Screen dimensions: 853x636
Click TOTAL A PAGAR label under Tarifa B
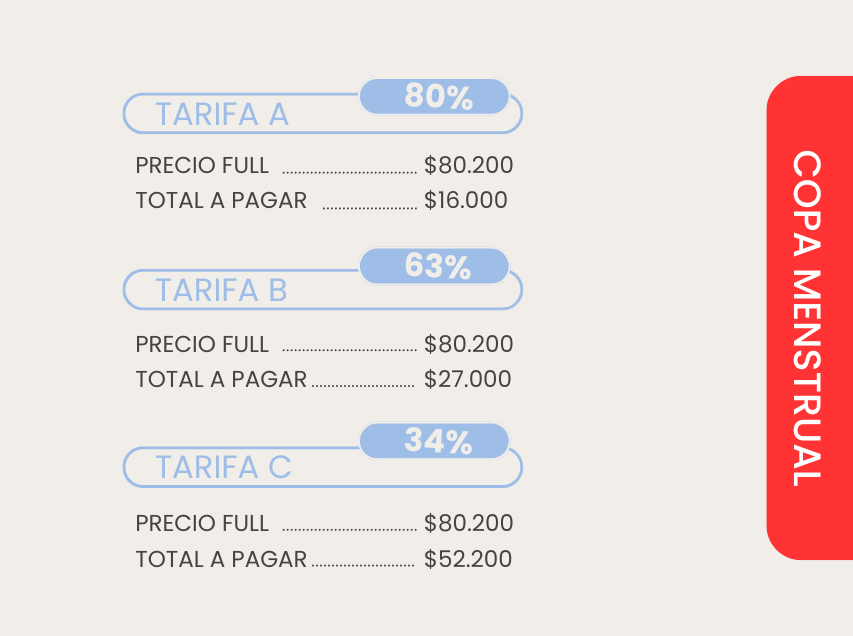(x=221, y=379)
